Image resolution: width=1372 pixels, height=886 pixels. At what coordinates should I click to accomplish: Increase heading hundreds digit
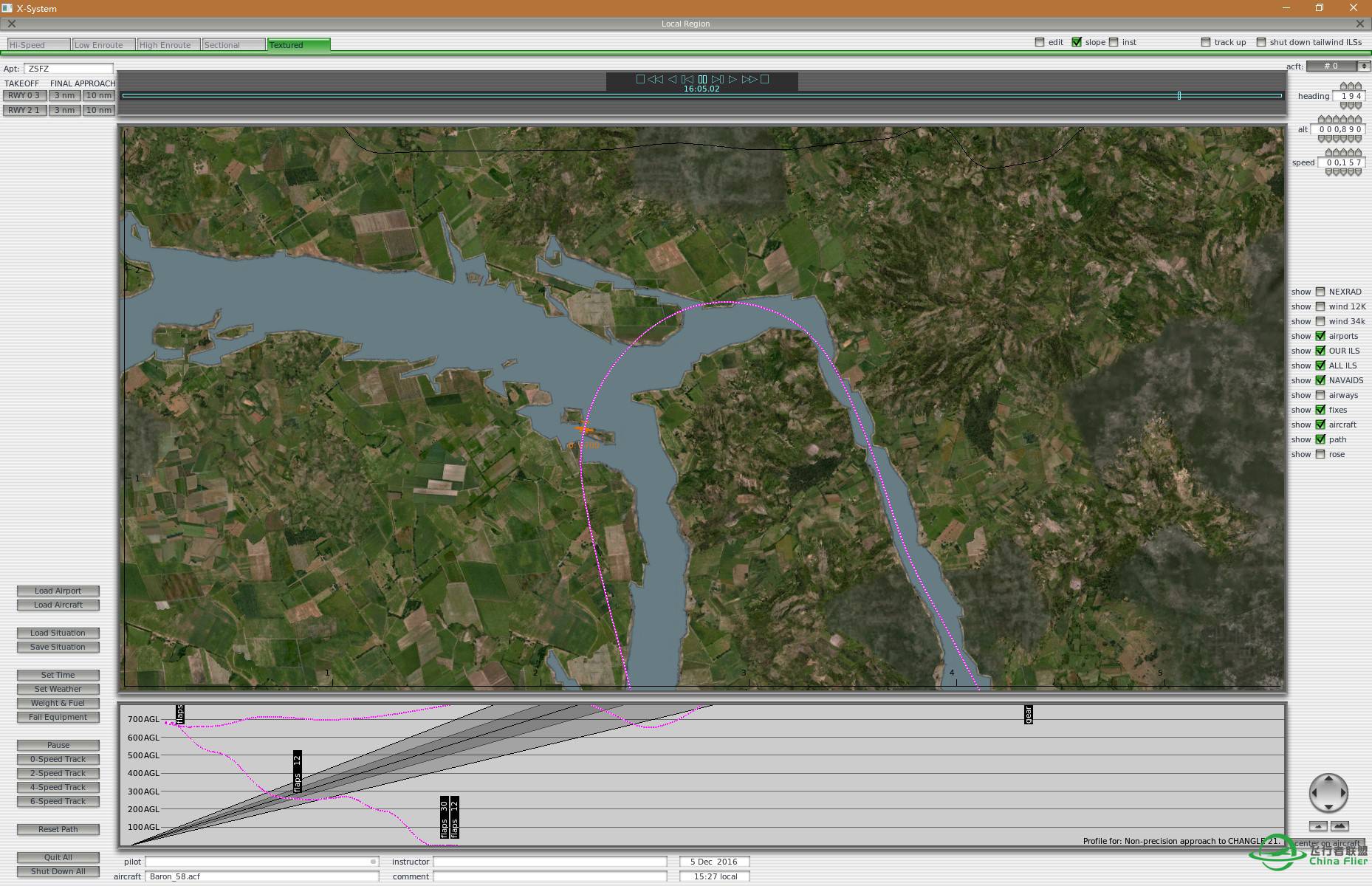[1343, 86]
